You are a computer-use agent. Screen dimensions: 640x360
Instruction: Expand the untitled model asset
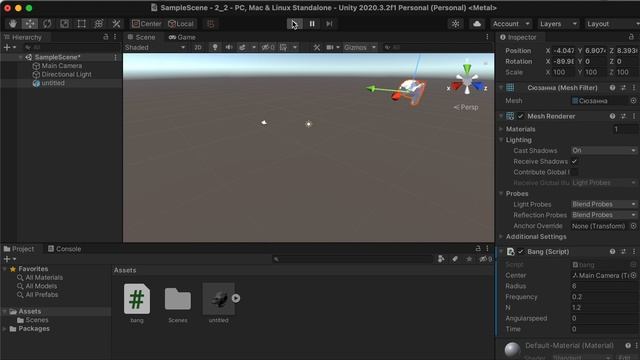(236, 298)
